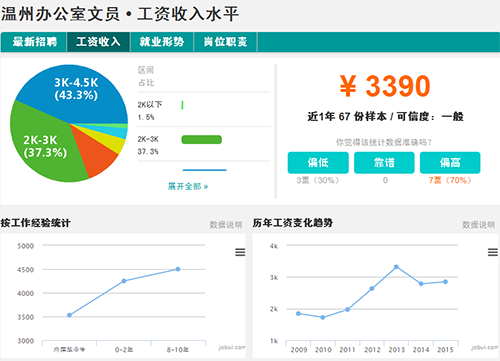
Task: Click the 2K以下 1.5% range row label
Action: pos(150,111)
